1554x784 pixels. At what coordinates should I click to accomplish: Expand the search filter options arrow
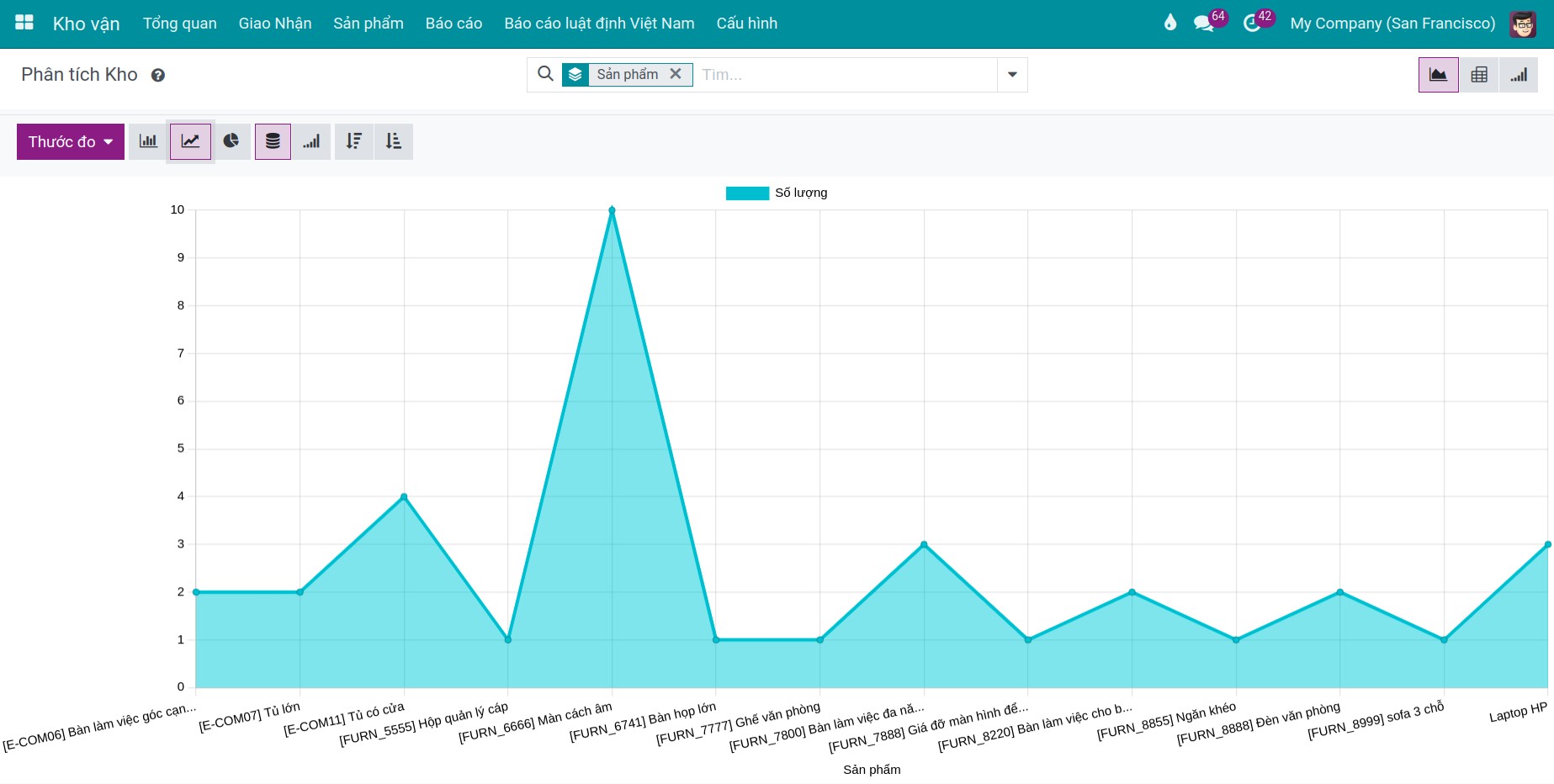(1012, 75)
